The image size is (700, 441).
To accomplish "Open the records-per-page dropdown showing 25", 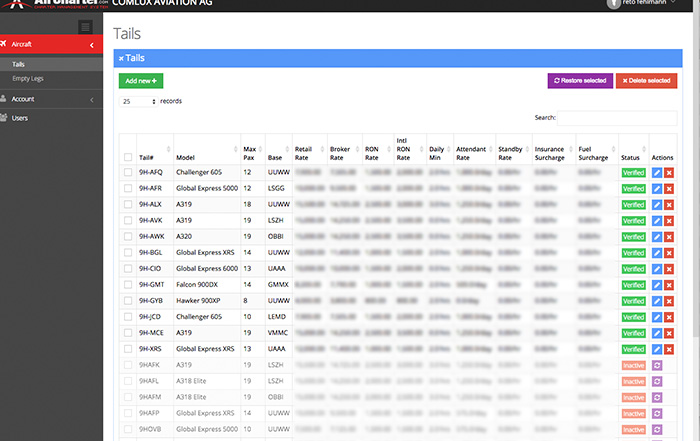I will tap(139, 101).
